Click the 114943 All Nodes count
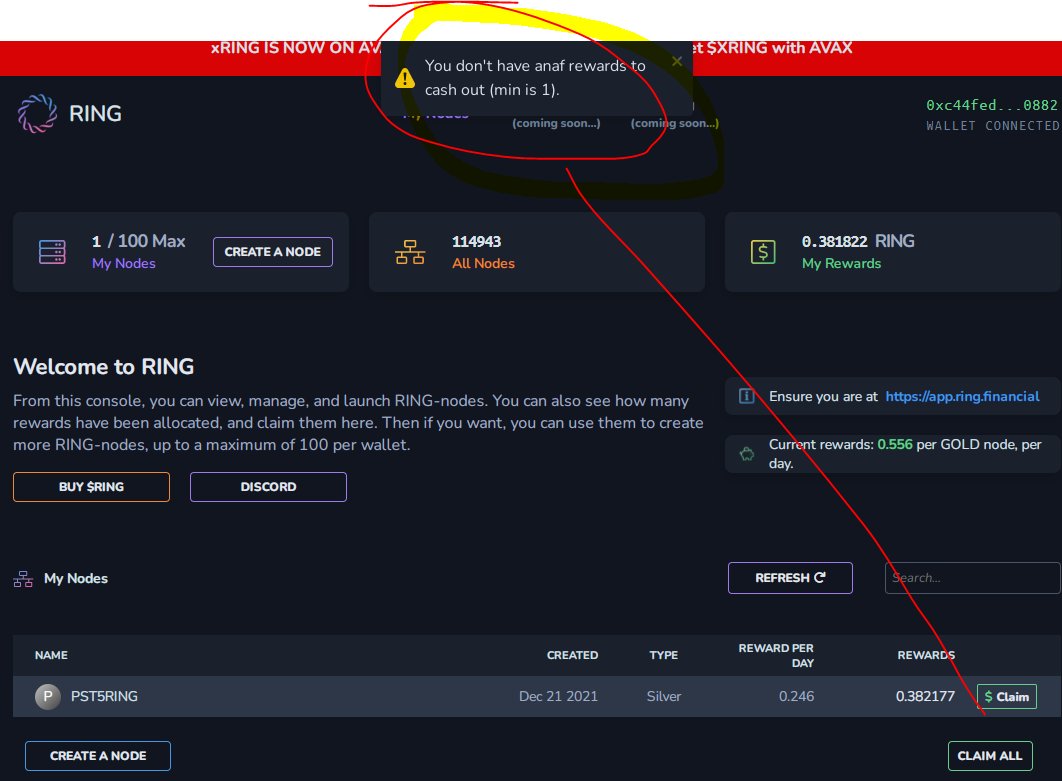1062x781 pixels. [x=477, y=242]
